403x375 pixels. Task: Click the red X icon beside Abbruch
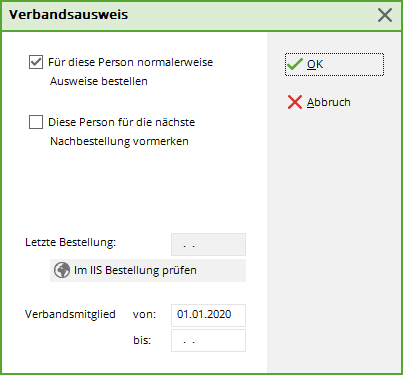point(295,102)
